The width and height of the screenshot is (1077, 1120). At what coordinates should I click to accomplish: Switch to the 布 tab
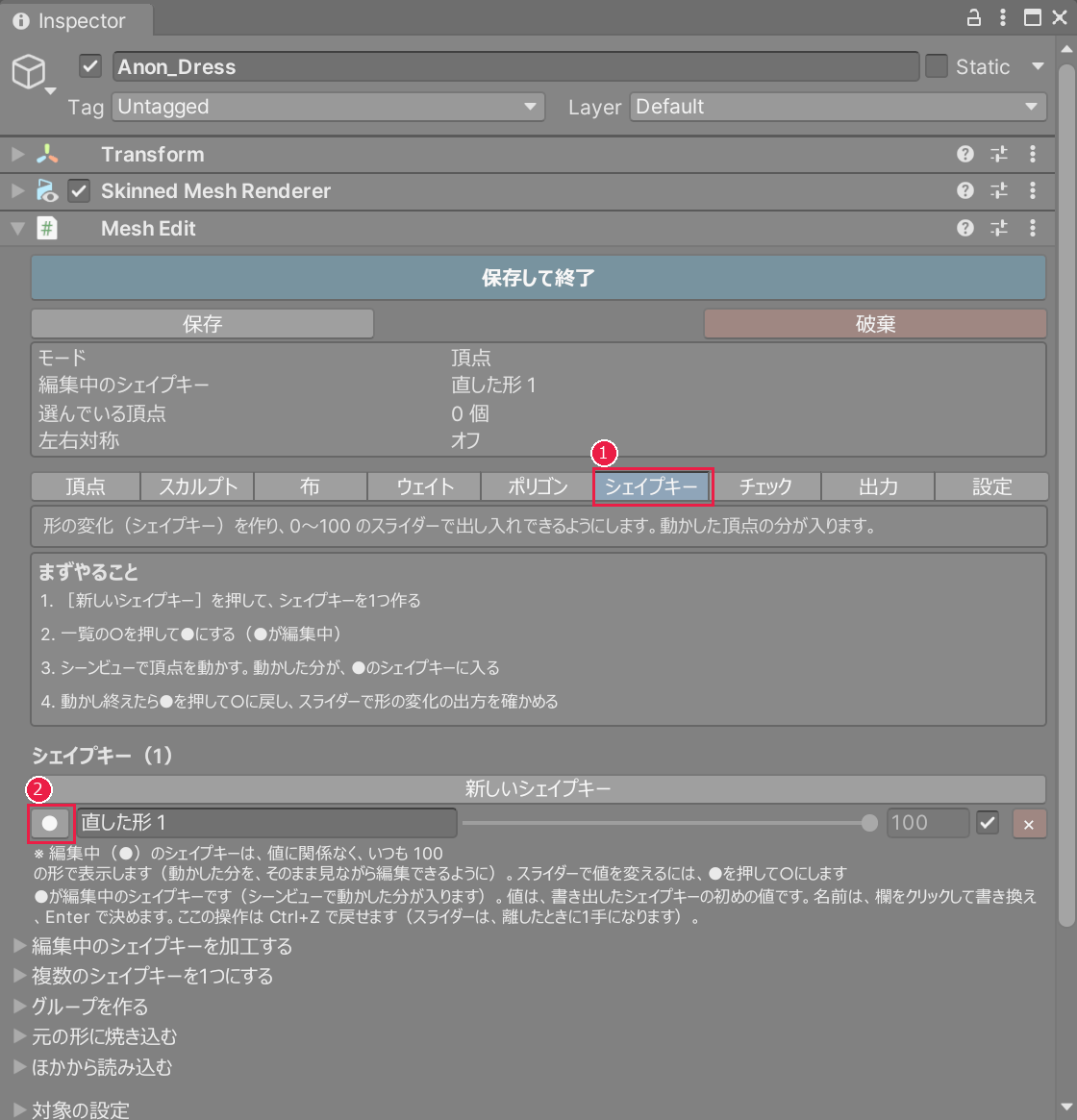311,486
